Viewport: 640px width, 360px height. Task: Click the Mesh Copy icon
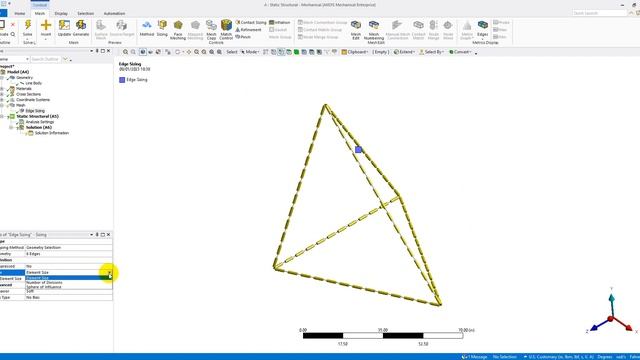pyautogui.click(x=211, y=25)
